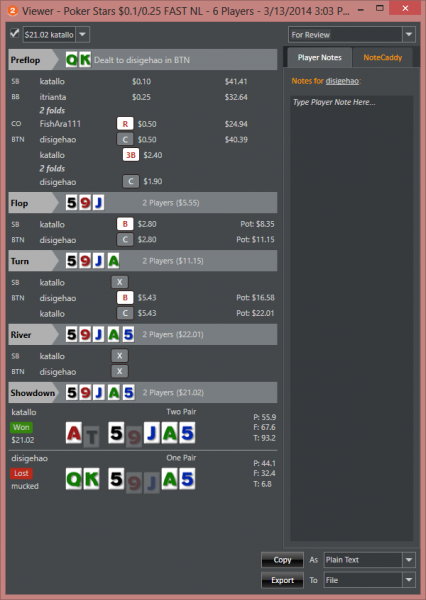
Task: Click the HoldemManager app icon in title bar
Action: click(x=13, y=11)
